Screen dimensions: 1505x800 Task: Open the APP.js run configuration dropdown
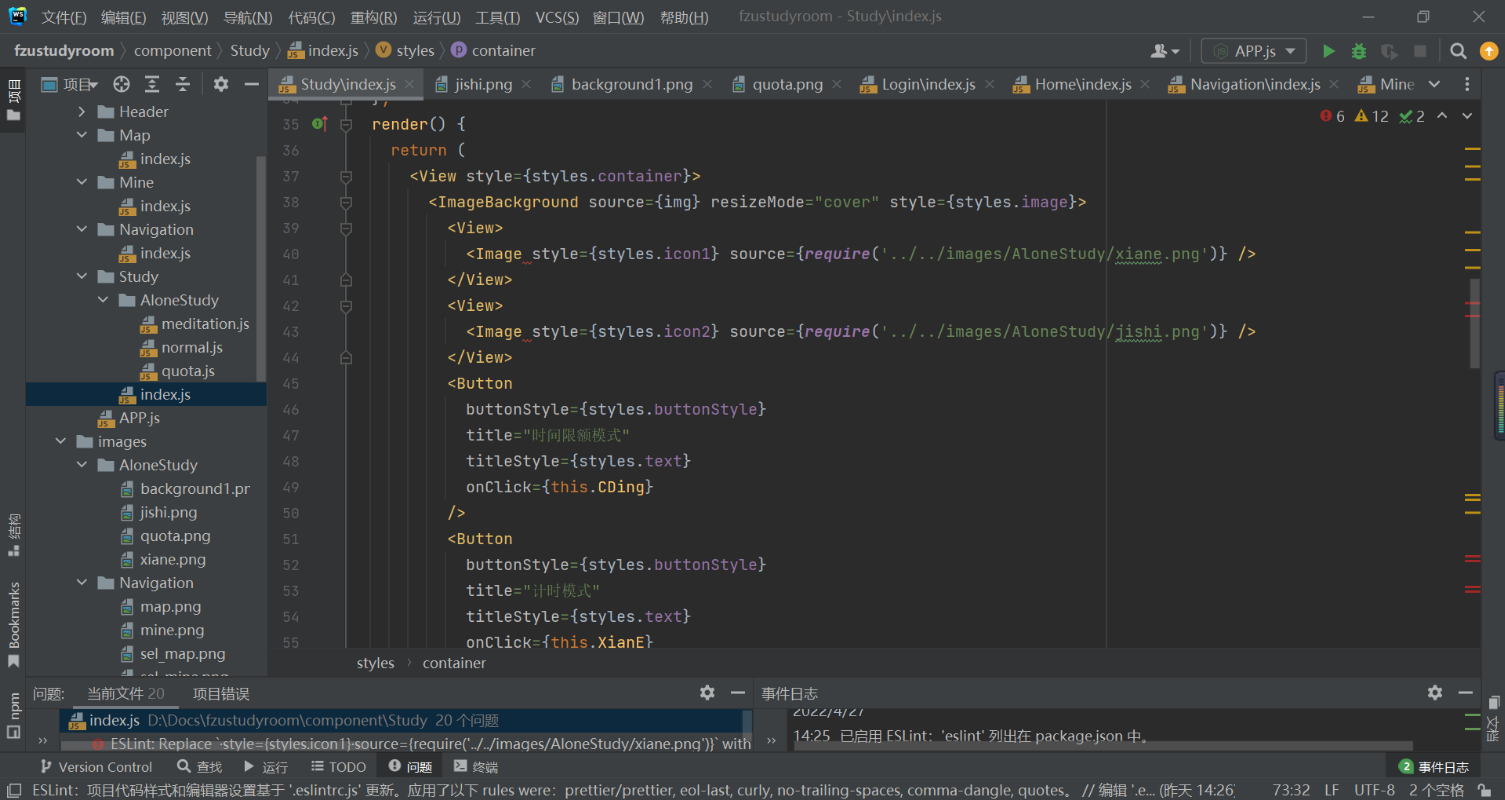1254,51
